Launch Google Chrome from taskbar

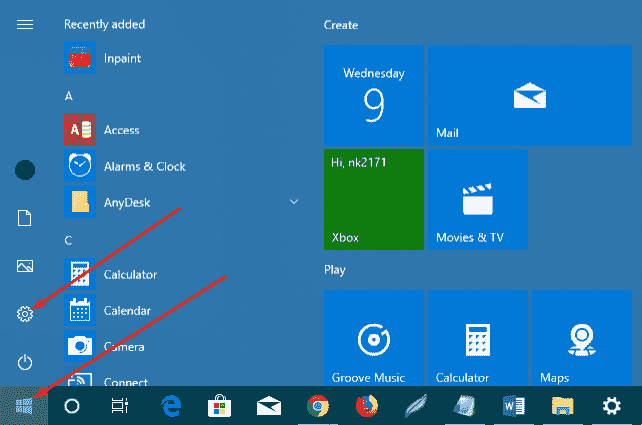pyautogui.click(x=318, y=406)
